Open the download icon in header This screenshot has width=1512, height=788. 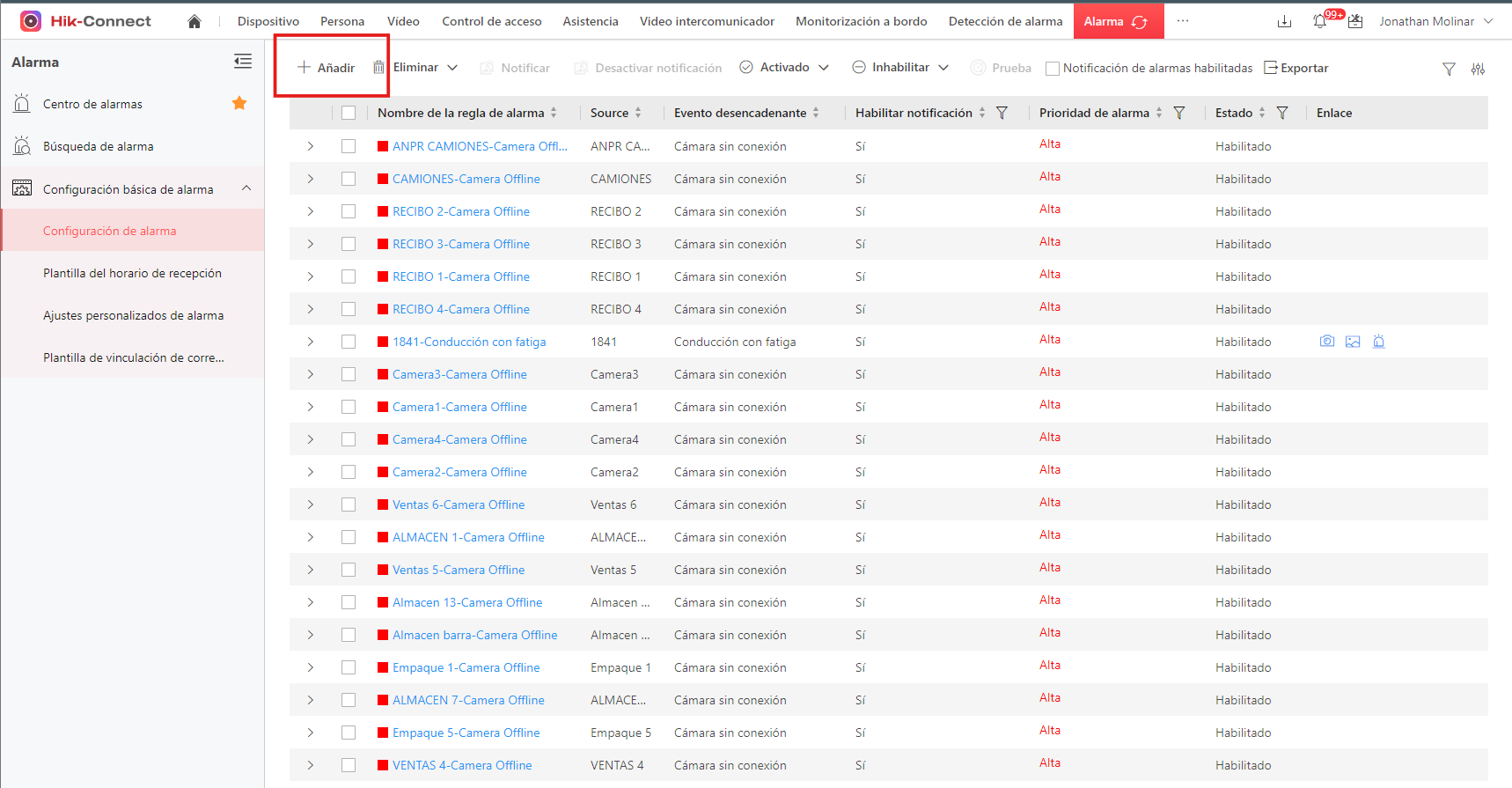[x=1285, y=21]
